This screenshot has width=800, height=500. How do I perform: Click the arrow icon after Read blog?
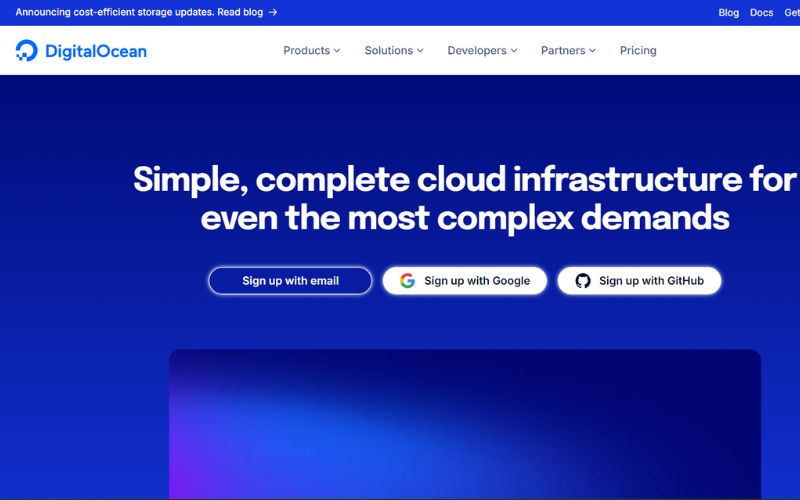tap(273, 12)
